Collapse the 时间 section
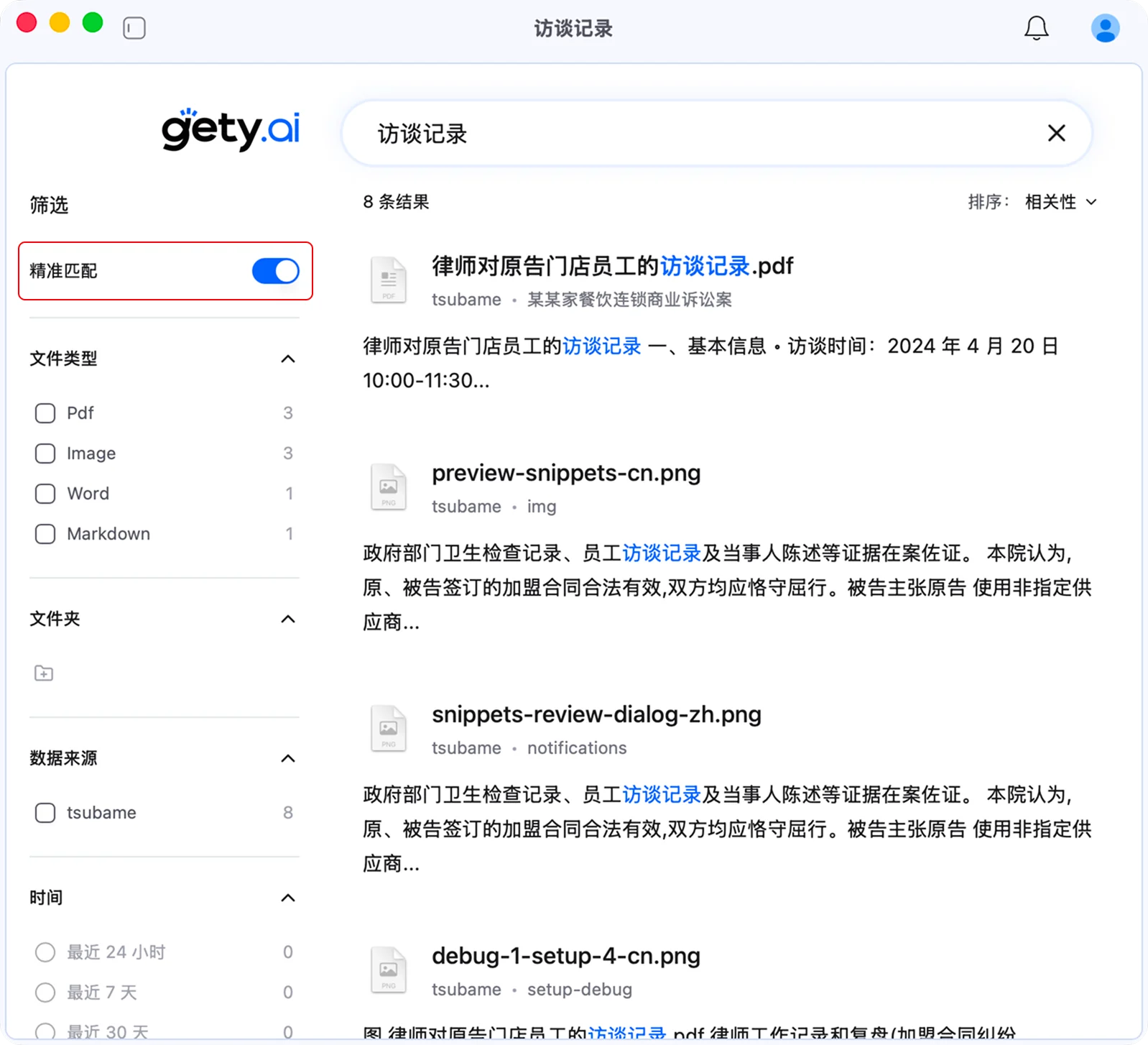 coord(288,898)
